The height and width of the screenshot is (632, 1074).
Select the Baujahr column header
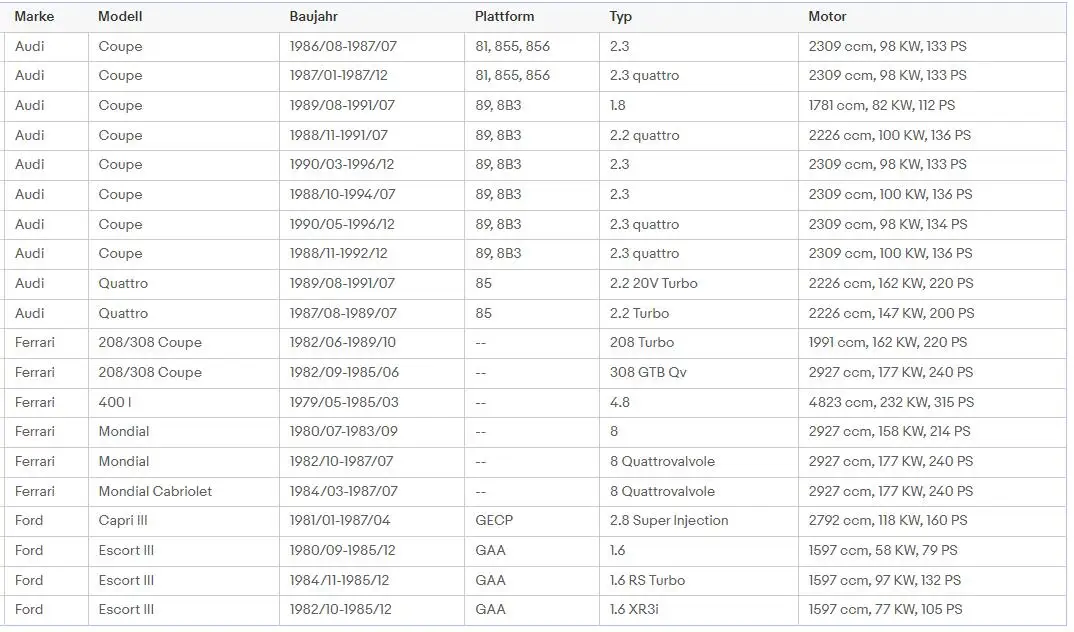pos(312,17)
